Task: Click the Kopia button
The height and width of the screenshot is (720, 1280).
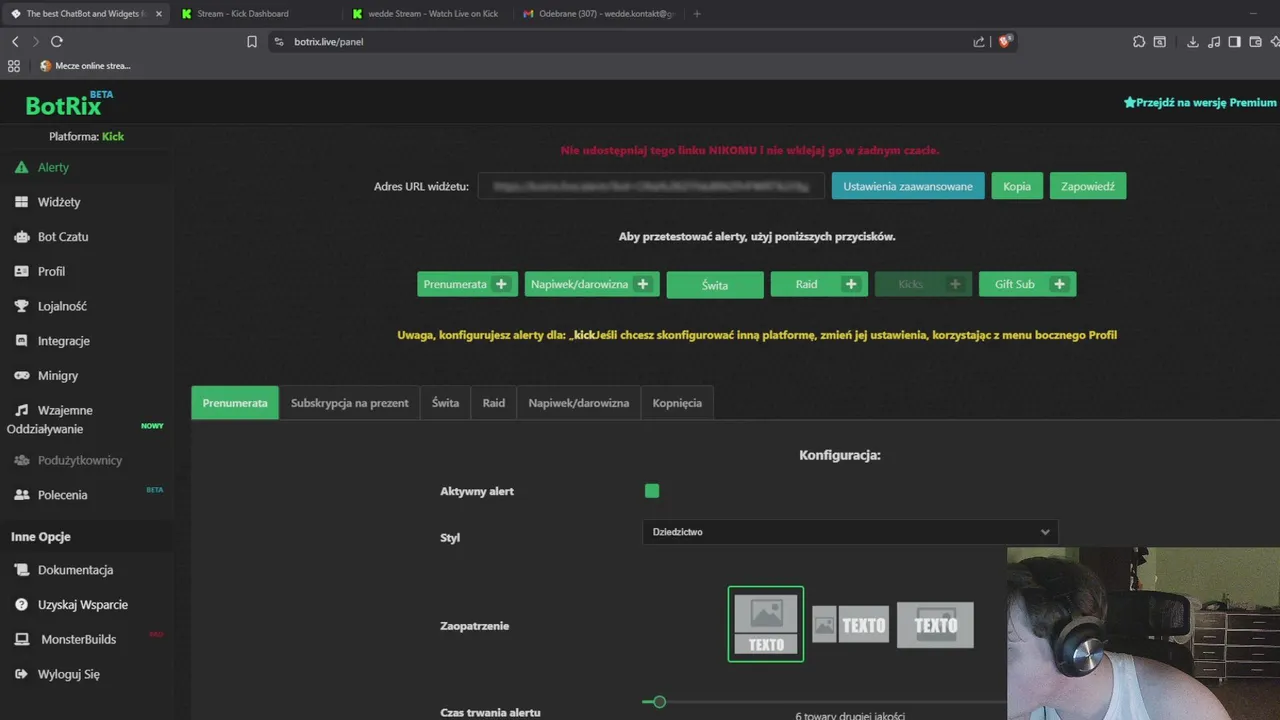Action: [1017, 186]
